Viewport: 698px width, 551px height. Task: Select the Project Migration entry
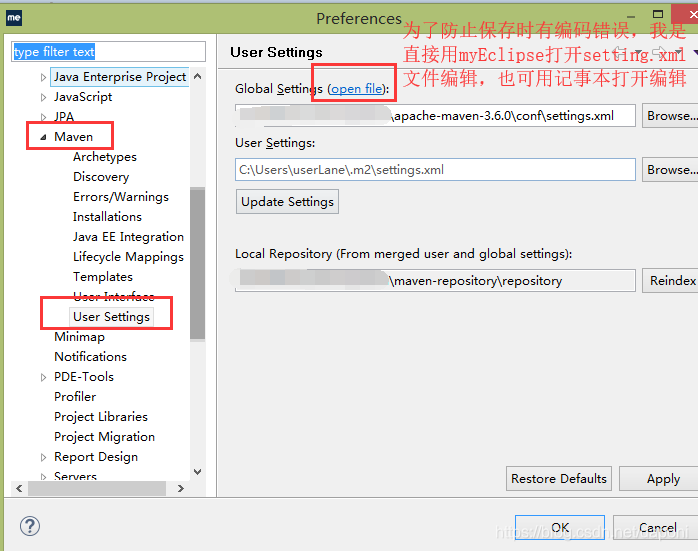coord(104,437)
